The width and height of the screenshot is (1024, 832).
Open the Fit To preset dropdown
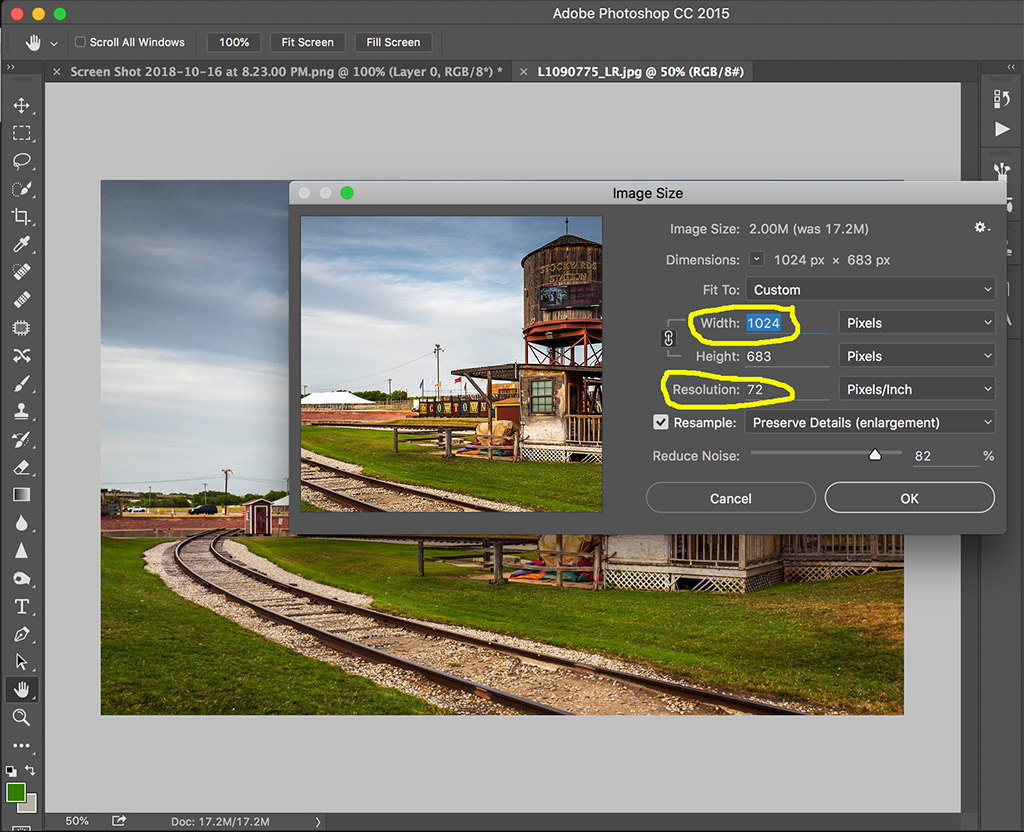point(870,290)
